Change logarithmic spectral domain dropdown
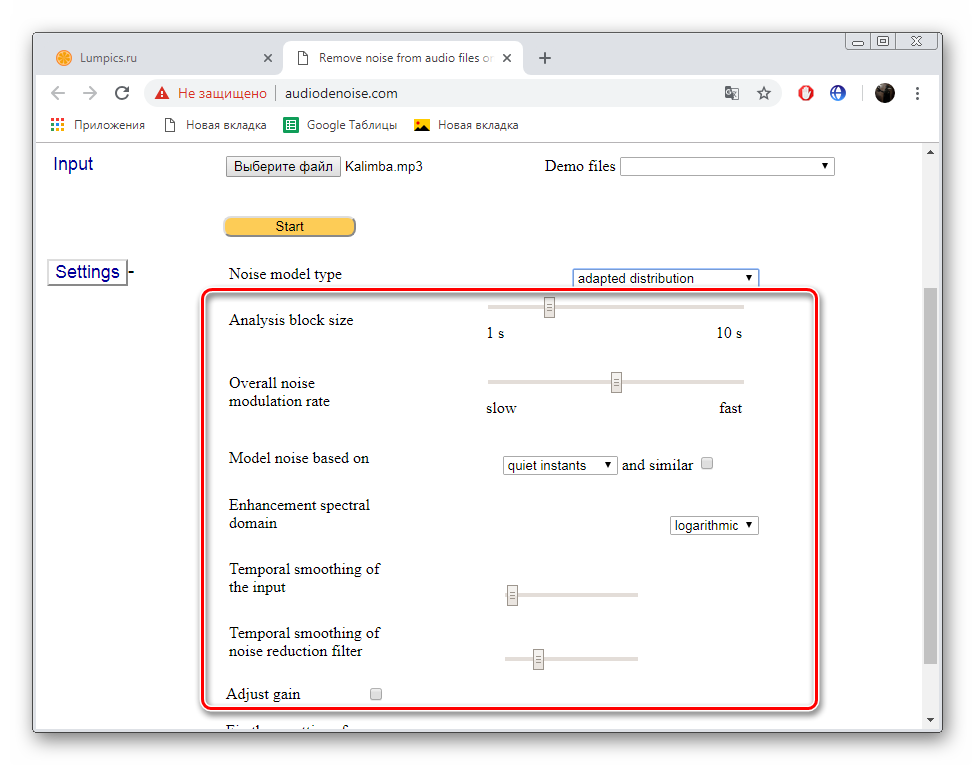The height and width of the screenshot is (765, 975). point(714,525)
